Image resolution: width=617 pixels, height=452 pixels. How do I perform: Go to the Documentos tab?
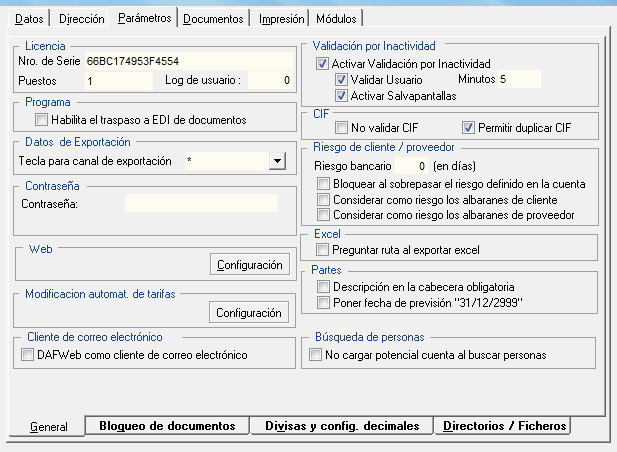[x=213, y=18]
